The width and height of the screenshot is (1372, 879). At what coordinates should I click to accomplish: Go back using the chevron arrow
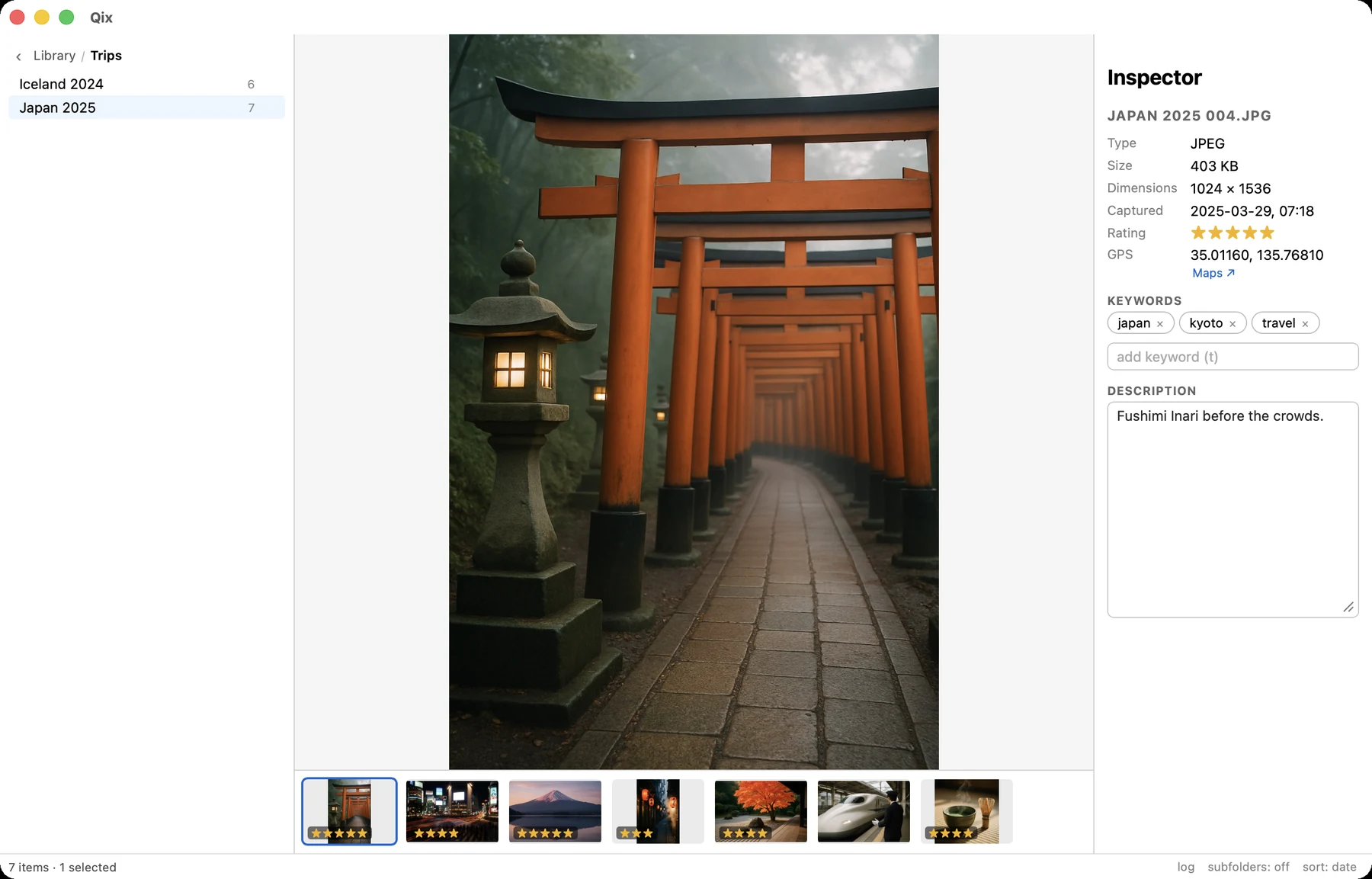tap(18, 56)
